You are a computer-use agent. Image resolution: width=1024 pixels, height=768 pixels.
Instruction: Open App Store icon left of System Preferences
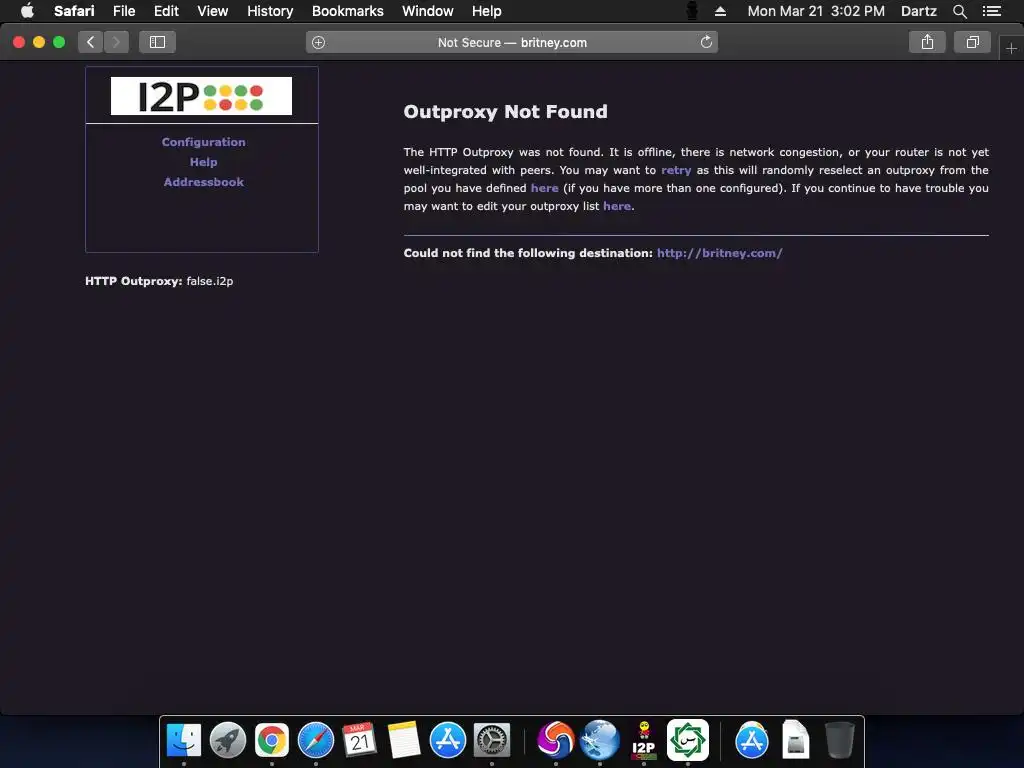coord(447,741)
